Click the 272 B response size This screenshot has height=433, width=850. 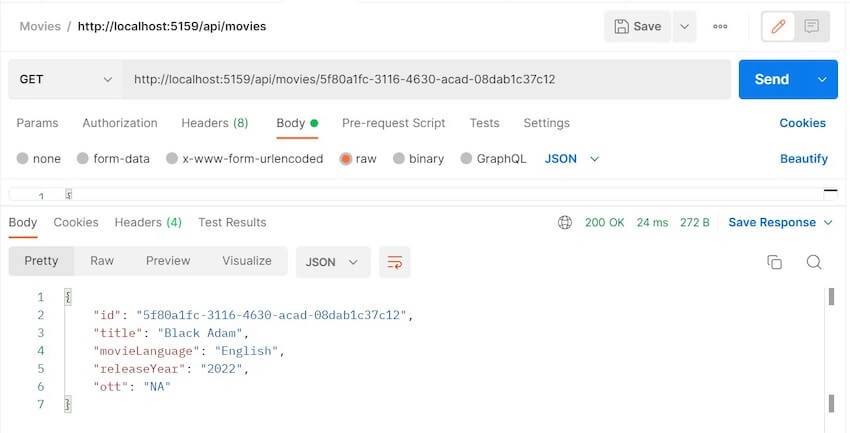pos(694,223)
